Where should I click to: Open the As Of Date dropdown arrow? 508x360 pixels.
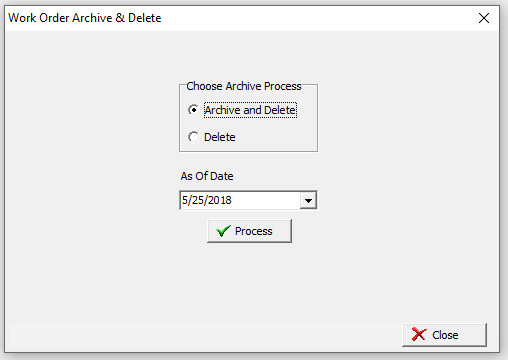click(308, 200)
